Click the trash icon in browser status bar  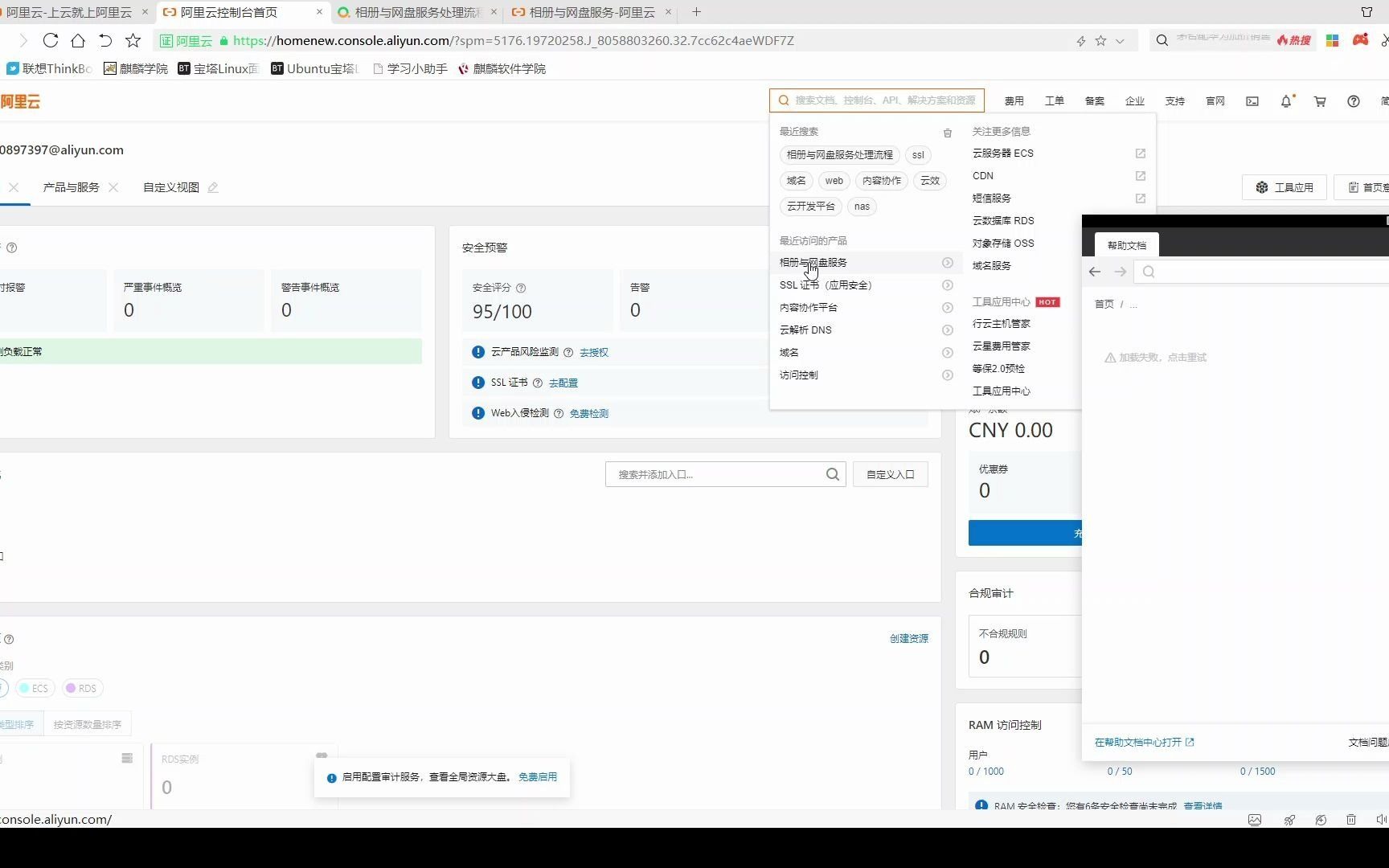coord(1351,820)
